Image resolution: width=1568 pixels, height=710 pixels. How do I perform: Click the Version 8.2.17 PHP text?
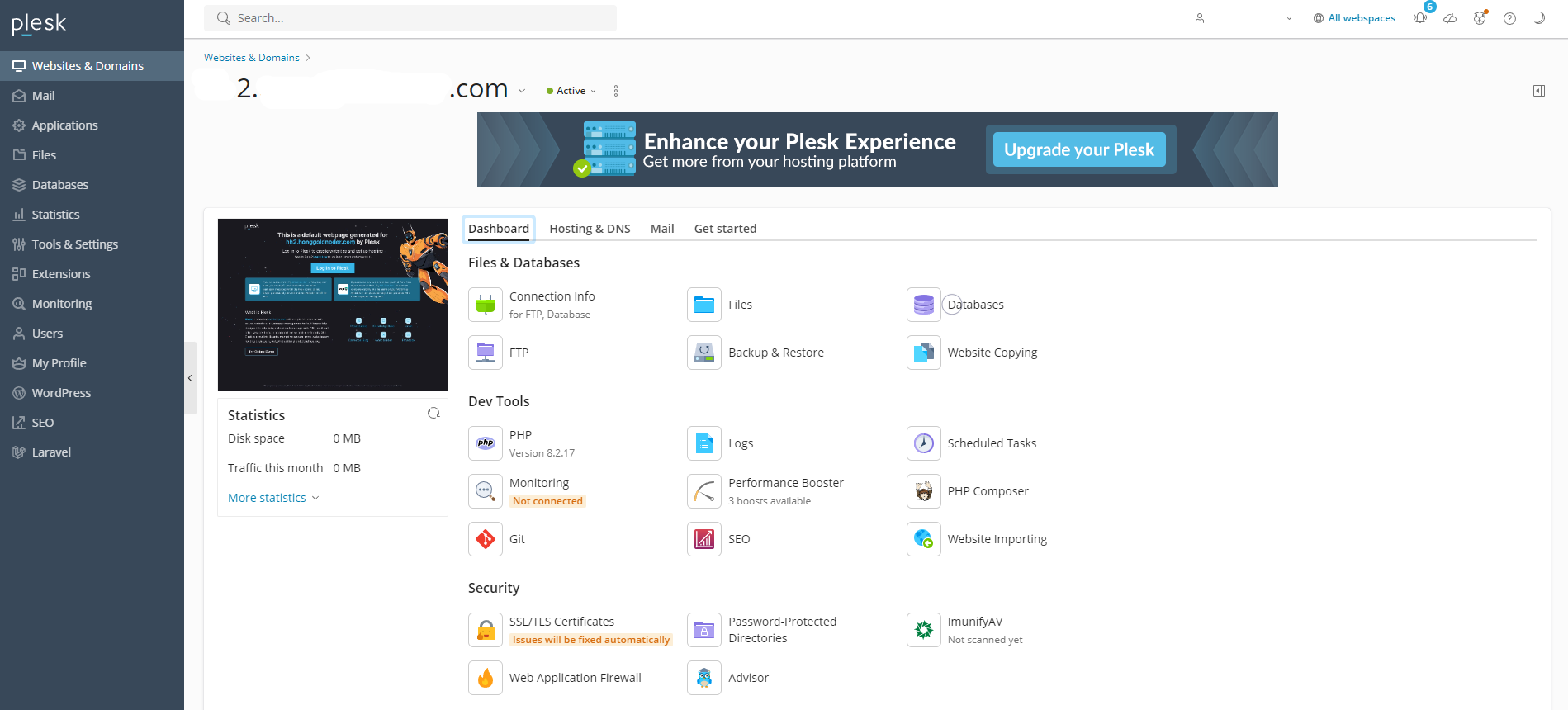542,453
